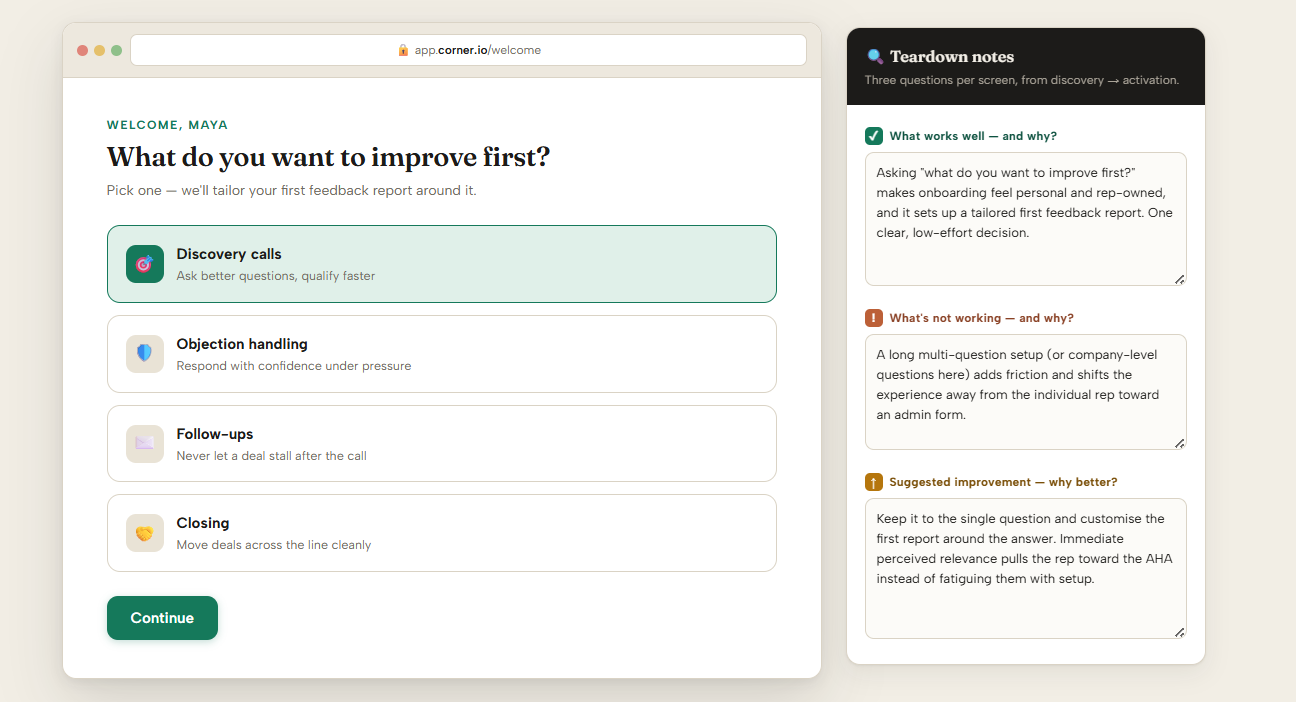Viewport: 1296px width, 702px height.
Task: Click the description Ask better questions, qualify faster
Action: click(x=276, y=276)
